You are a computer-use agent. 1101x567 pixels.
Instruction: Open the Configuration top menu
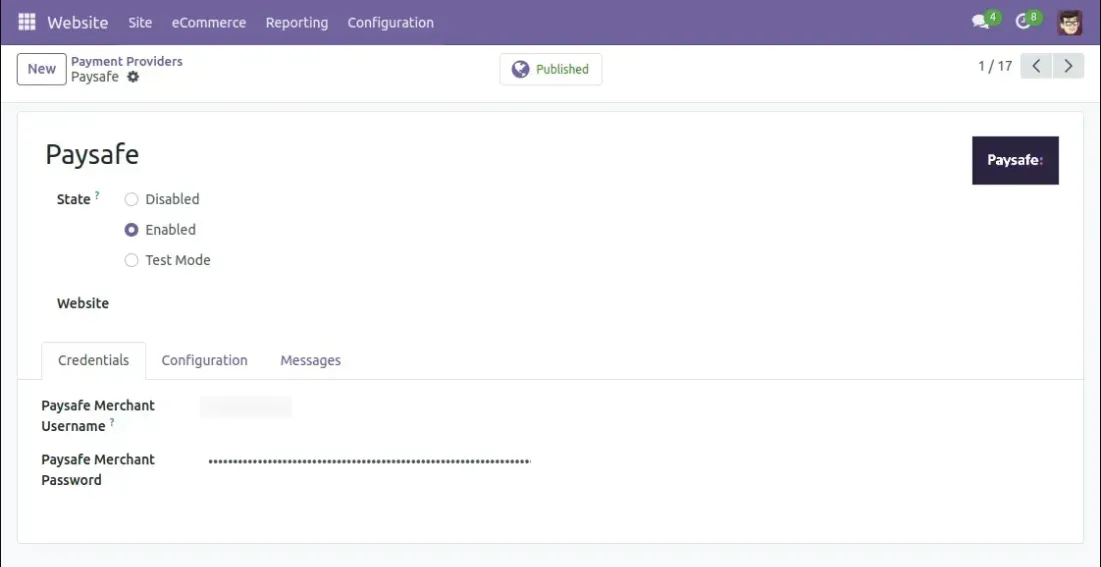pos(390,22)
